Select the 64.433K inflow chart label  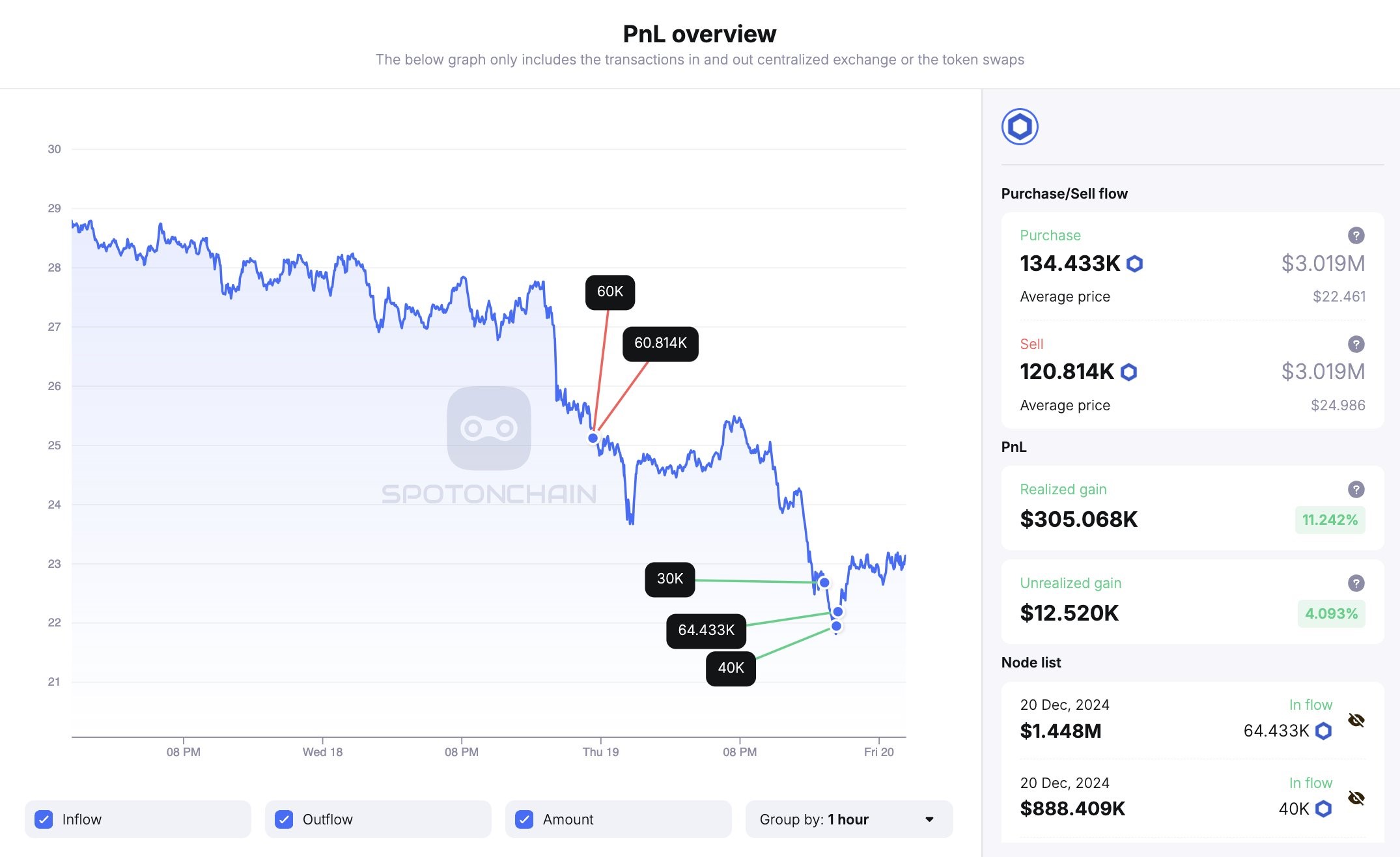pyautogui.click(x=706, y=630)
